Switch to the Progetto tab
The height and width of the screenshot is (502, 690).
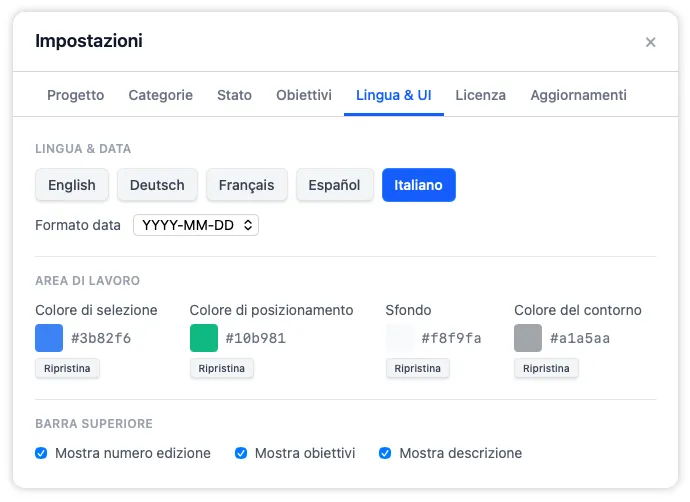click(x=76, y=95)
